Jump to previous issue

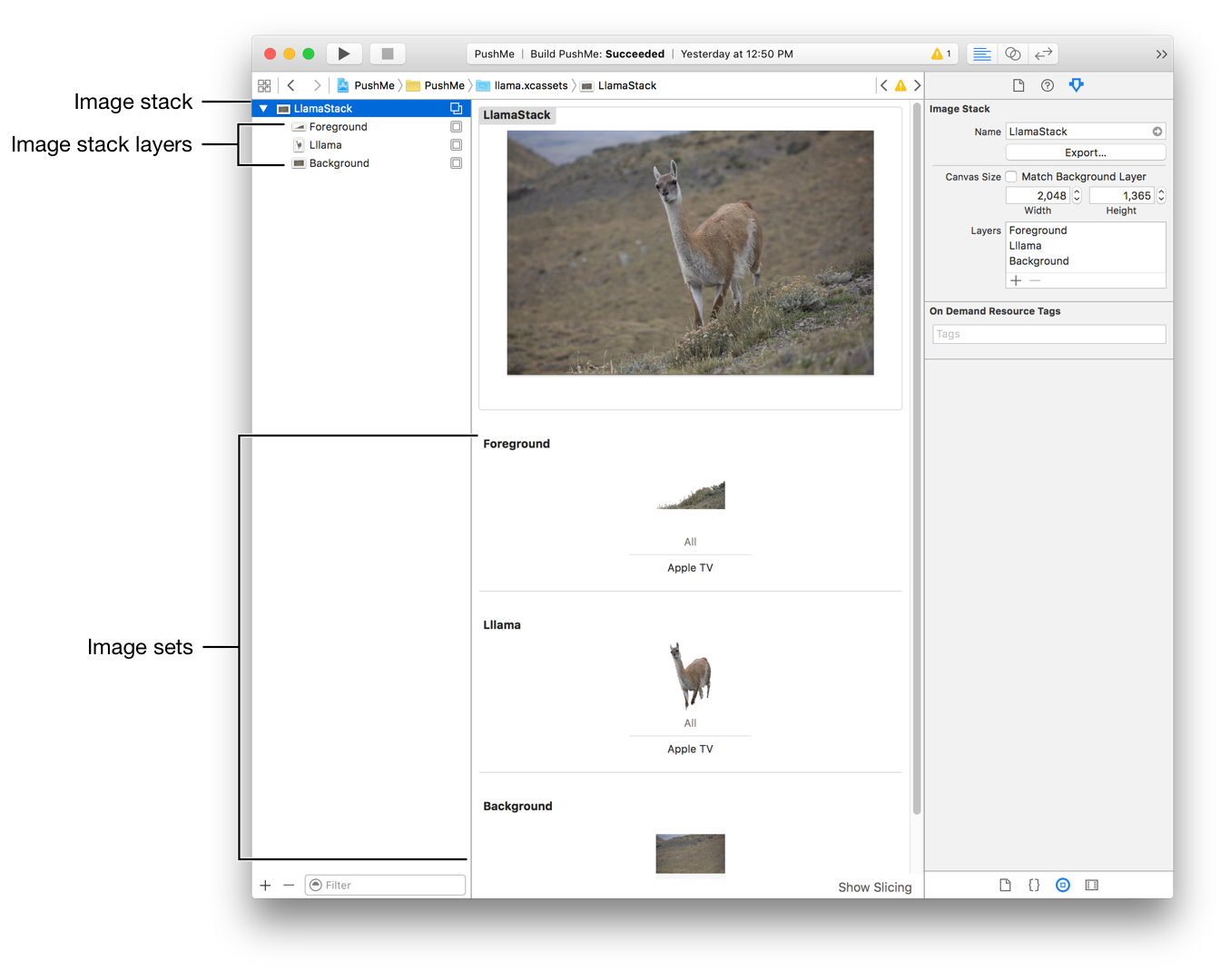883,85
